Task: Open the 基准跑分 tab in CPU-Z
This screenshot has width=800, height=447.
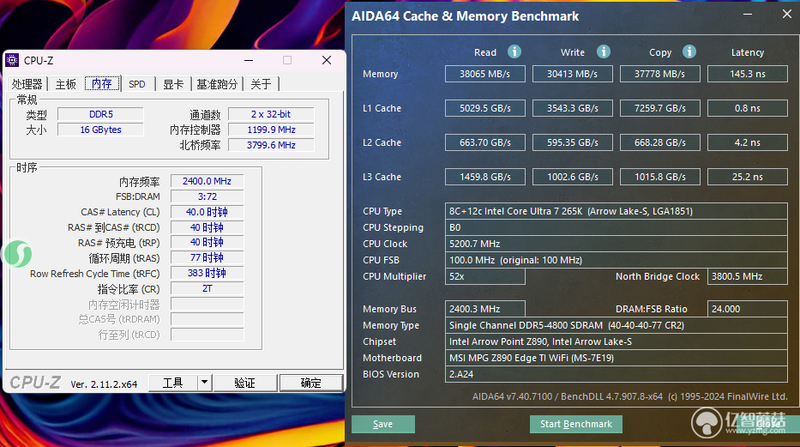Action: (217, 84)
